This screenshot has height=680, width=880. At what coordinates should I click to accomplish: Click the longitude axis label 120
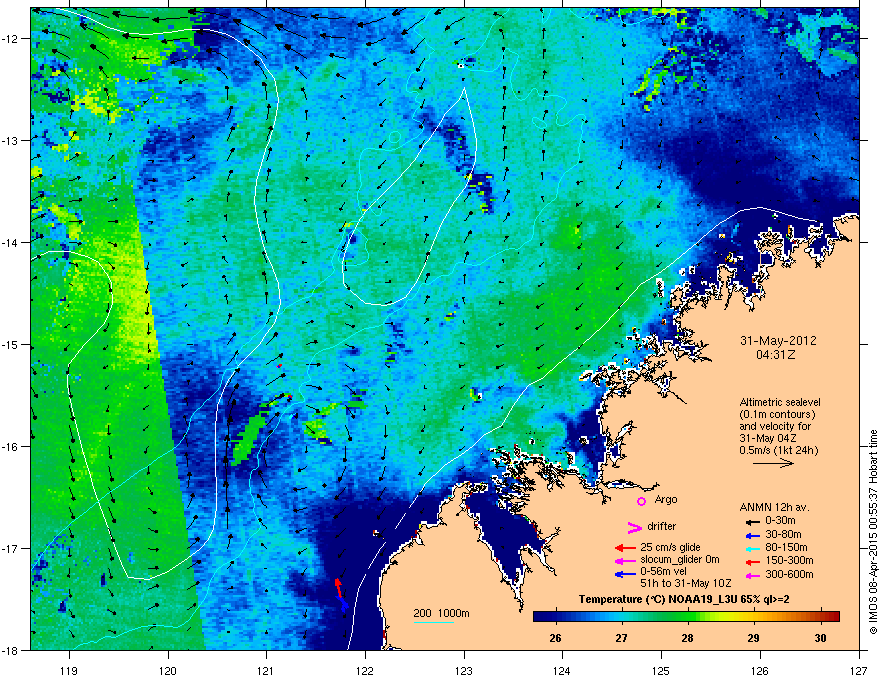[168, 670]
